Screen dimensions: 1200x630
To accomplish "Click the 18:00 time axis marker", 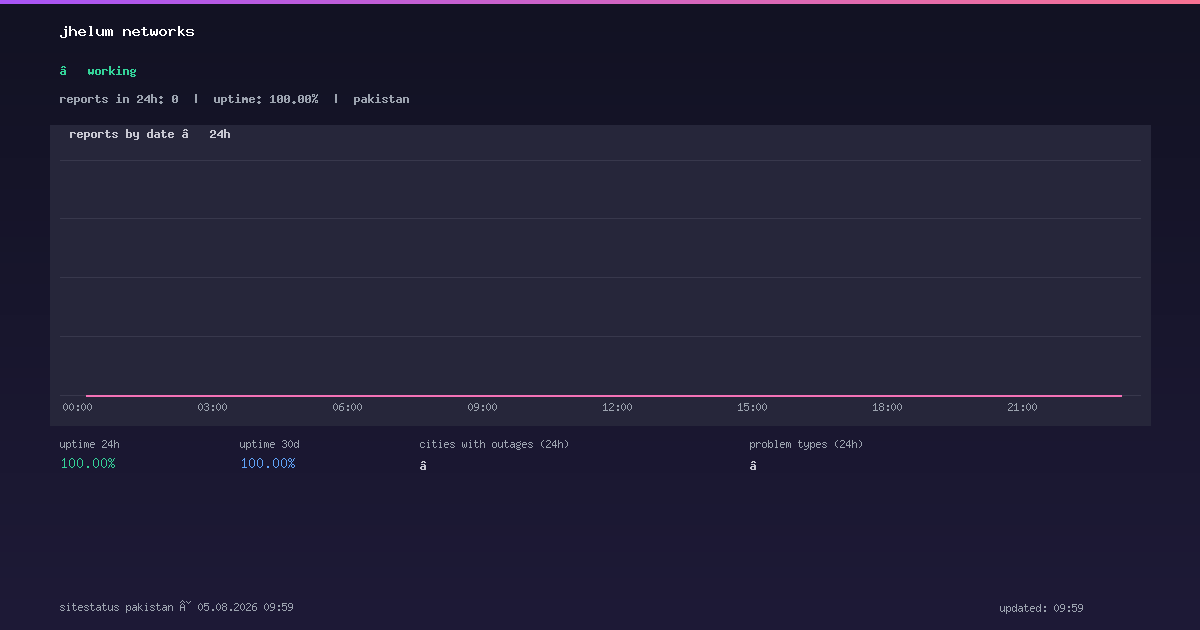I will click(x=887, y=407).
